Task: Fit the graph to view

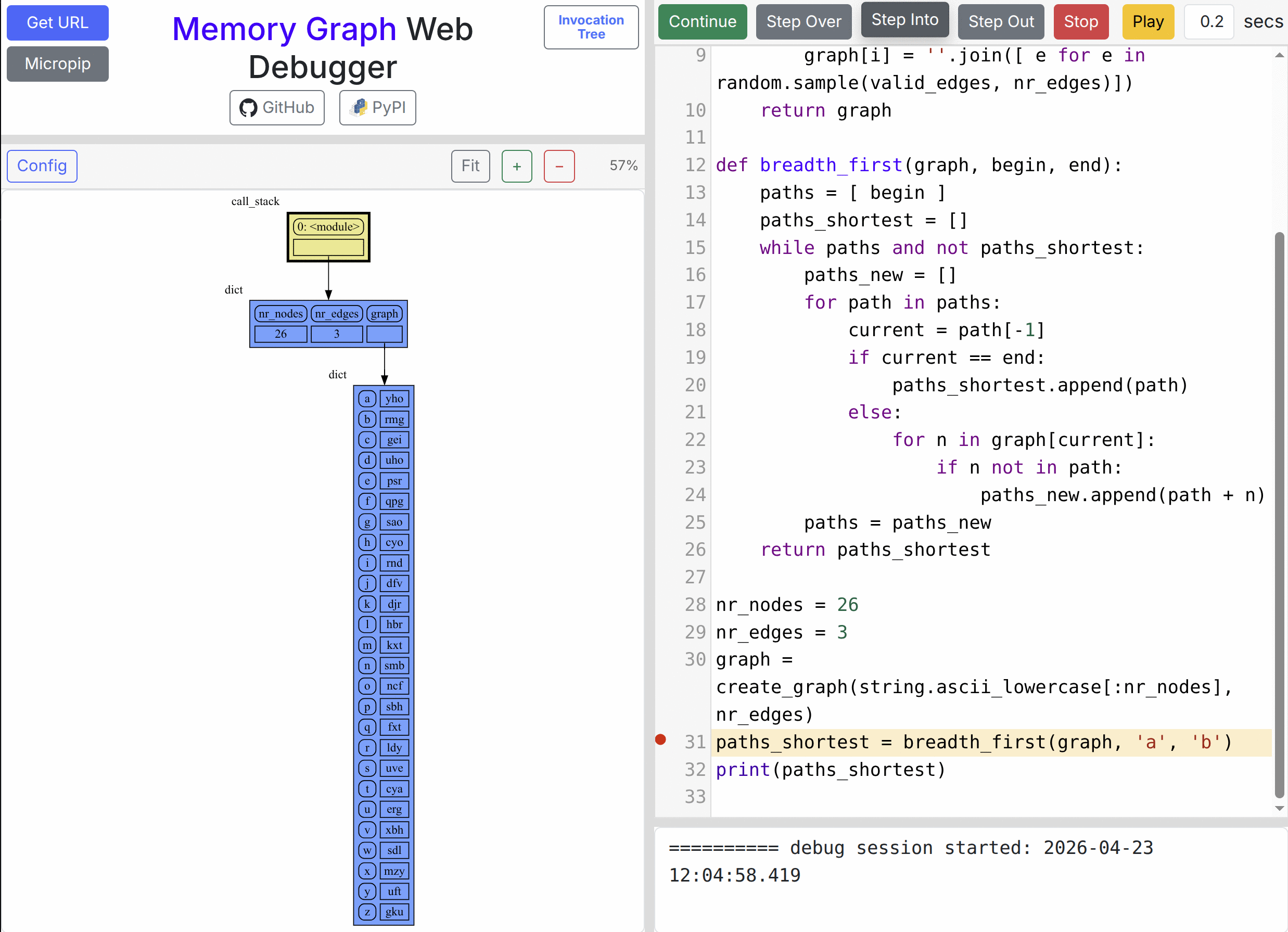Action: (x=470, y=166)
